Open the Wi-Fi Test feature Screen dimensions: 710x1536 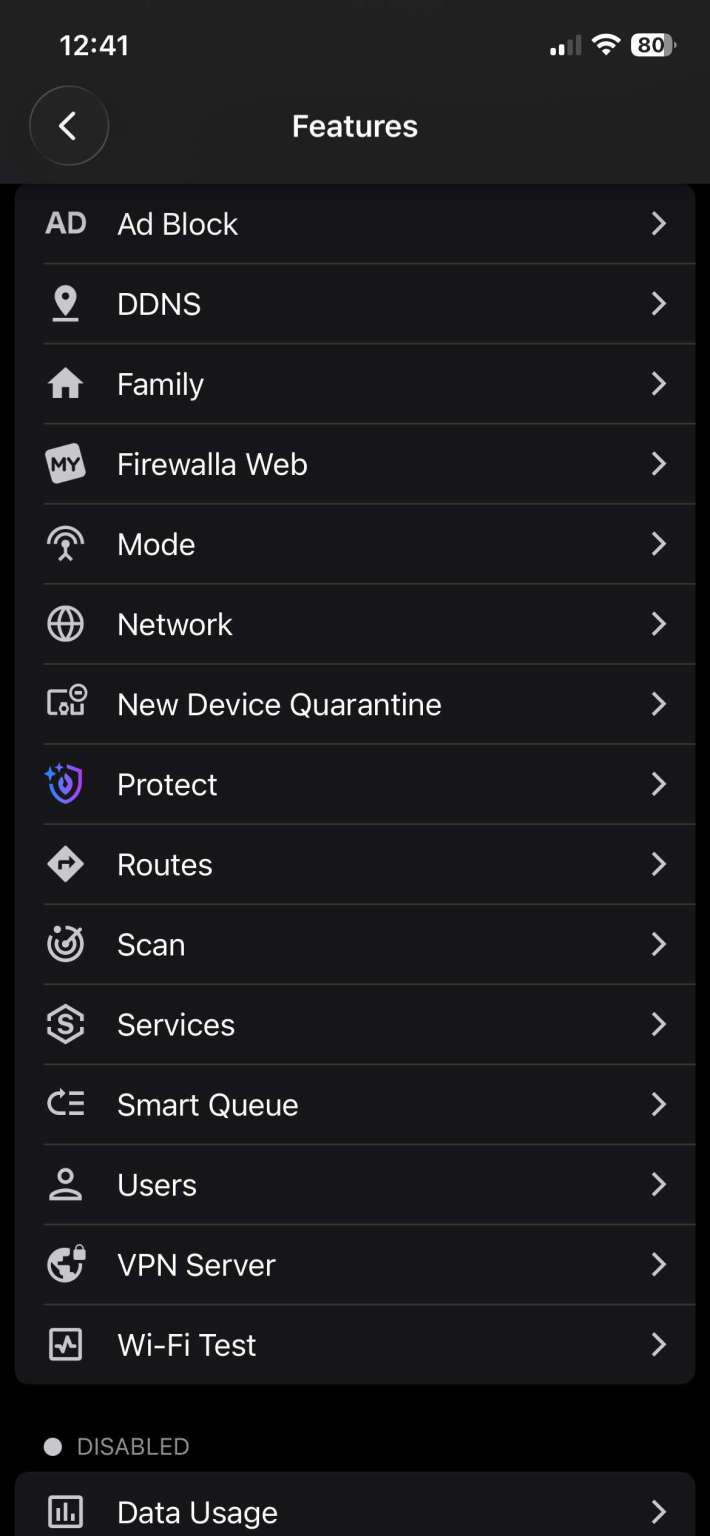(x=355, y=1344)
